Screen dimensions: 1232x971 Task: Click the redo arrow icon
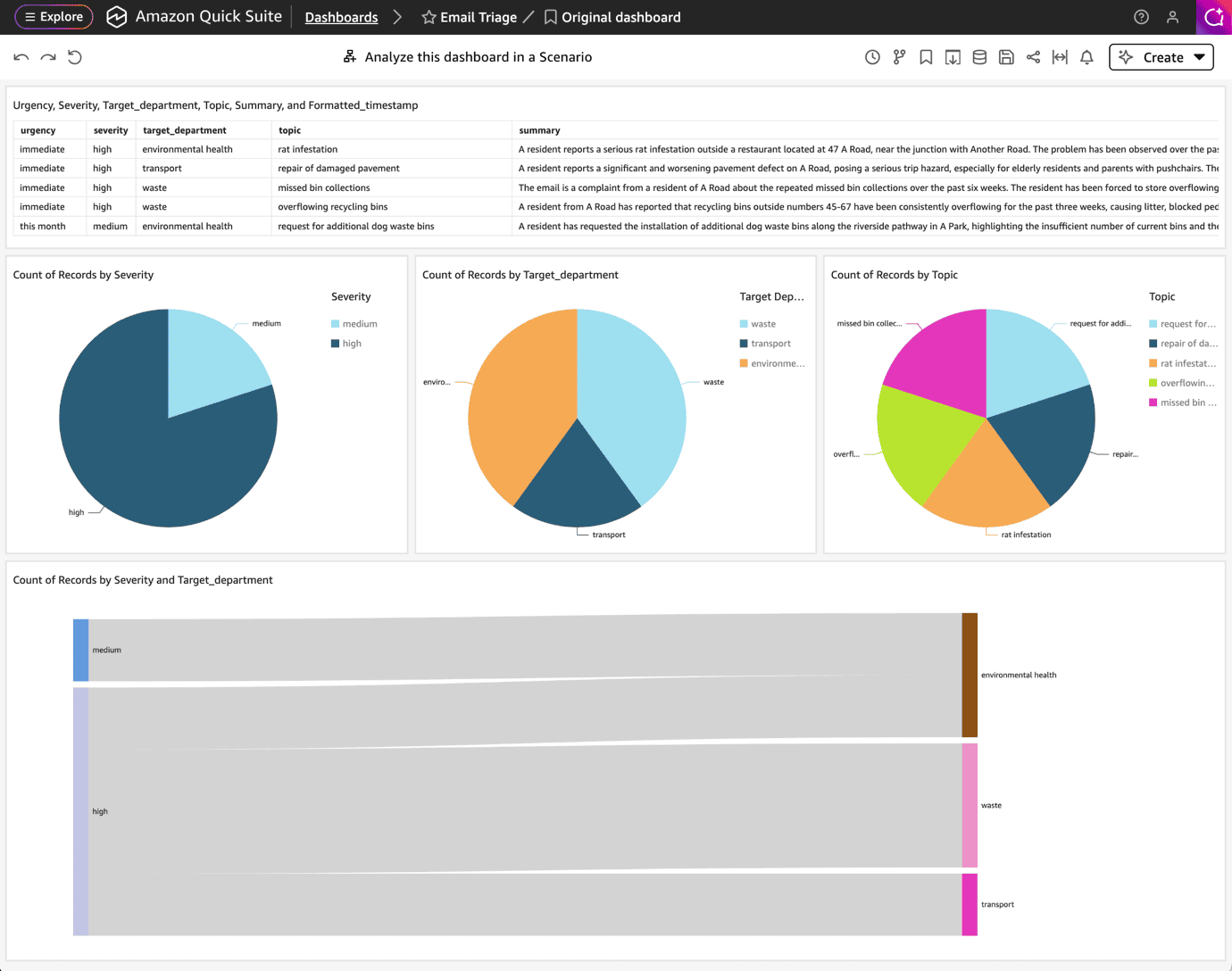point(48,57)
